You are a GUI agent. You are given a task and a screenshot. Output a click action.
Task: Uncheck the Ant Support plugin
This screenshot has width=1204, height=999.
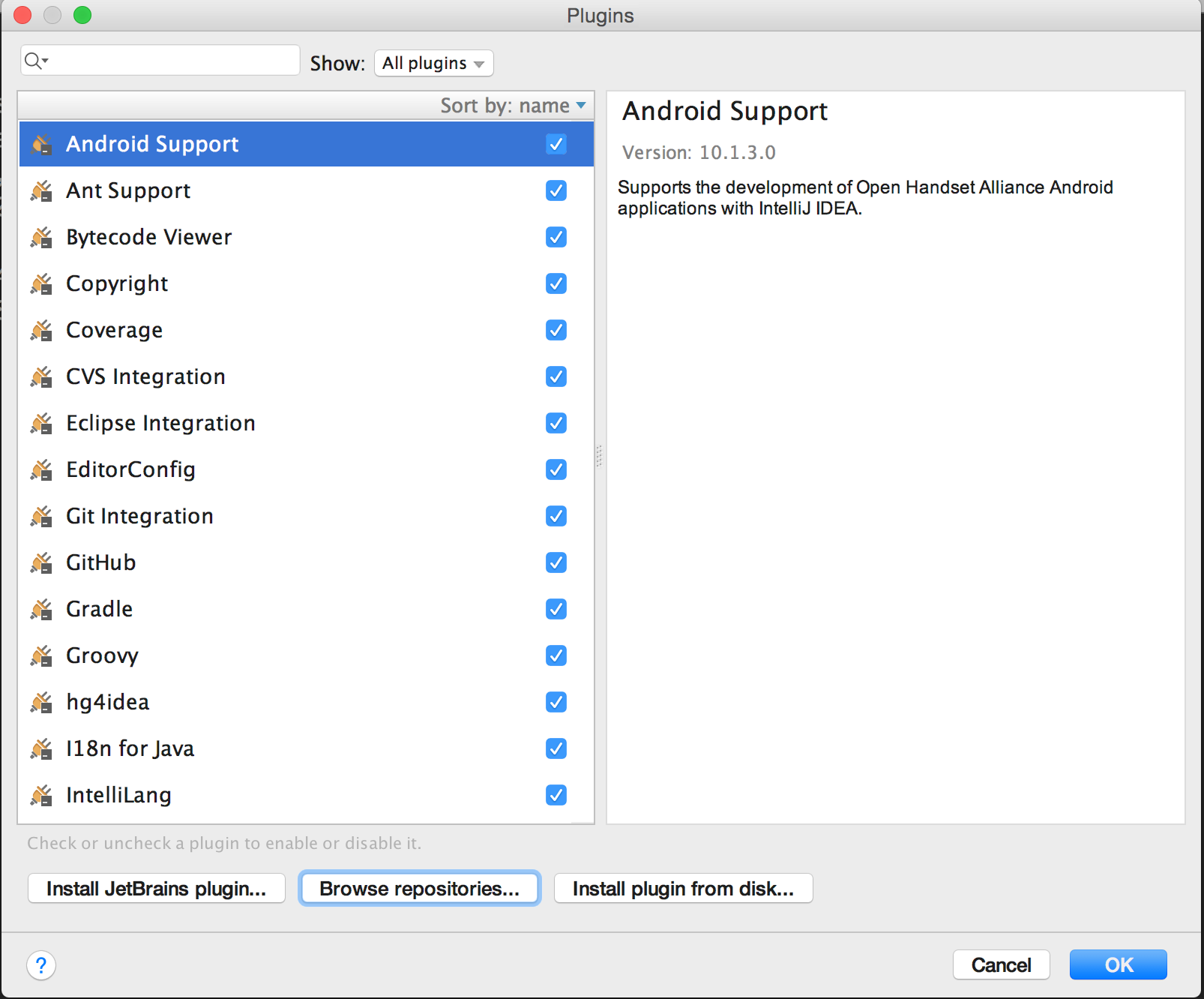556,190
